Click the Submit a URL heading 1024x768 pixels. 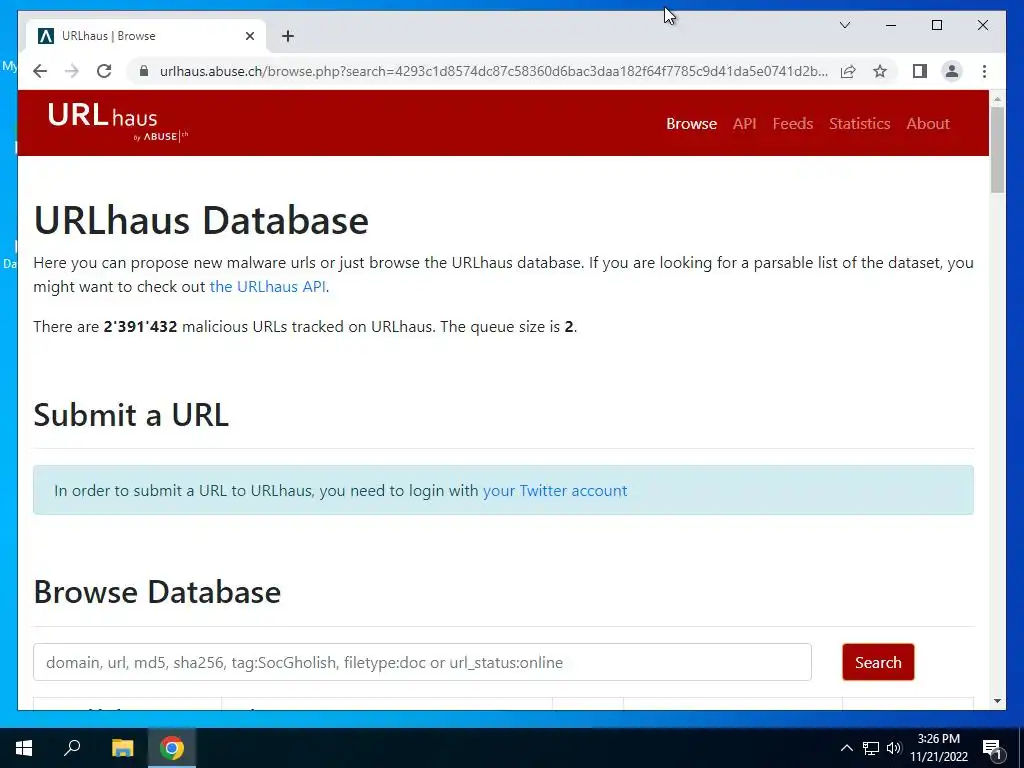pyautogui.click(x=131, y=415)
